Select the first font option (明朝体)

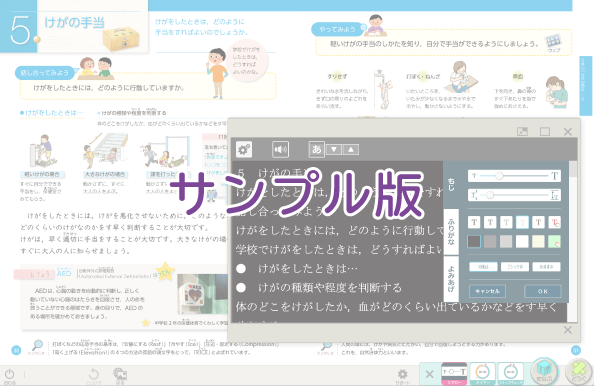tap(483, 267)
